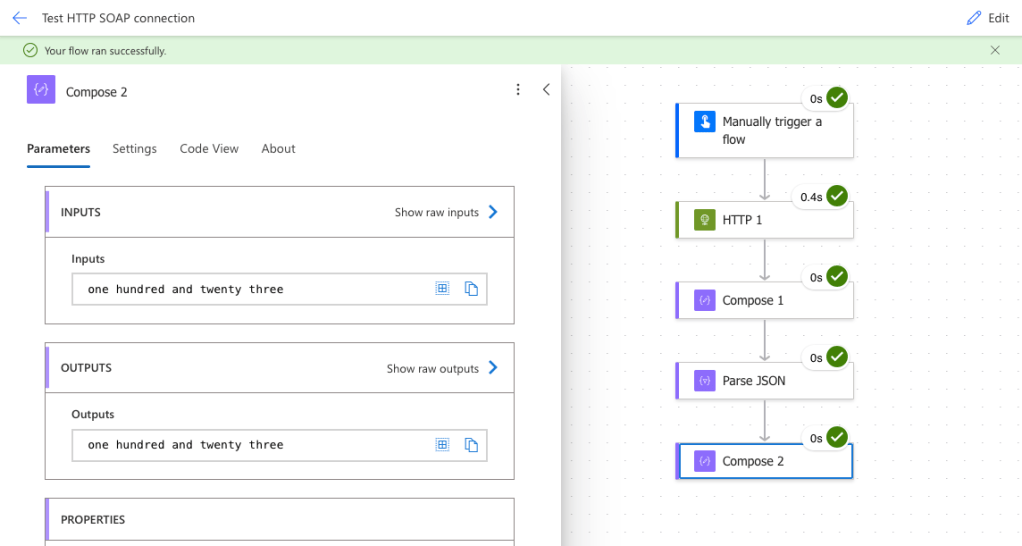Click the Edit pencil button
The image size is (1022, 546).
tap(987, 18)
